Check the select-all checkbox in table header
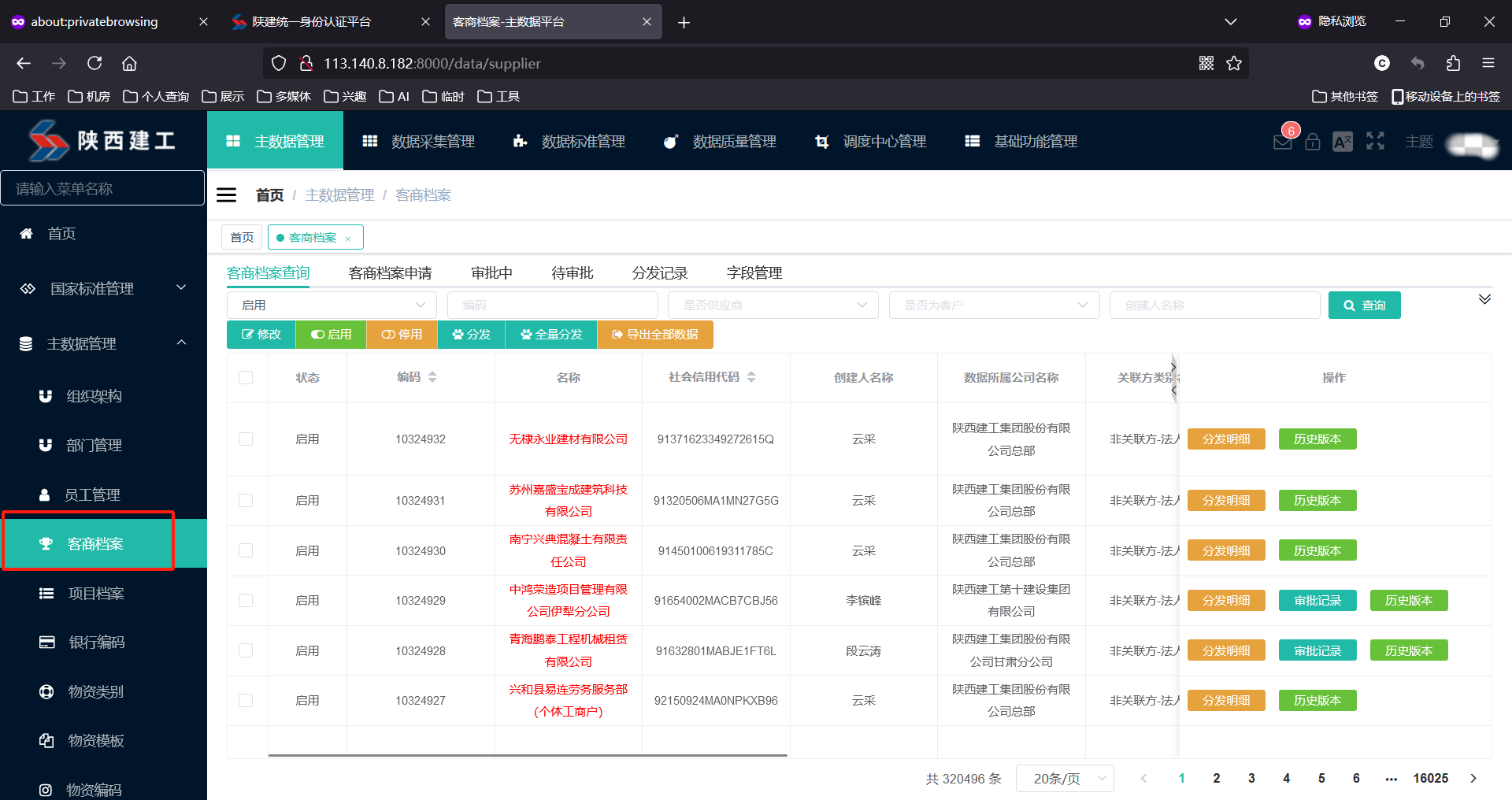Image resolution: width=1512 pixels, height=800 pixels. tap(246, 377)
